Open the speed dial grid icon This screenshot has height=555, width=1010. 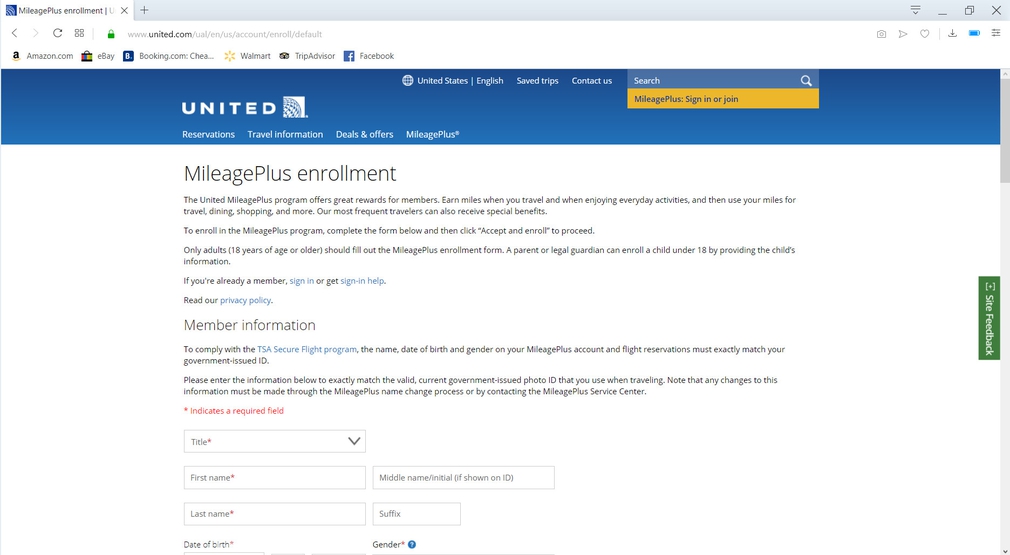[79, 33]
